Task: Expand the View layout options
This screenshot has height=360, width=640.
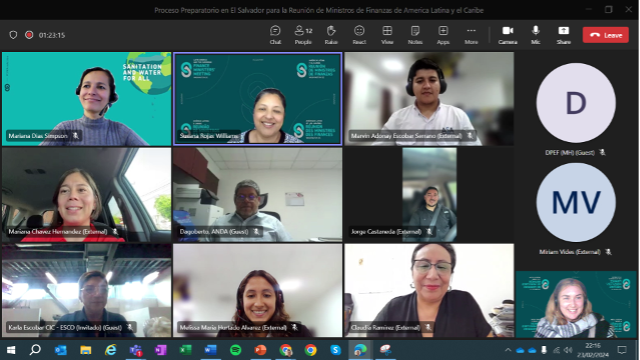Action: pyautogui.click(x=387, y=35)
